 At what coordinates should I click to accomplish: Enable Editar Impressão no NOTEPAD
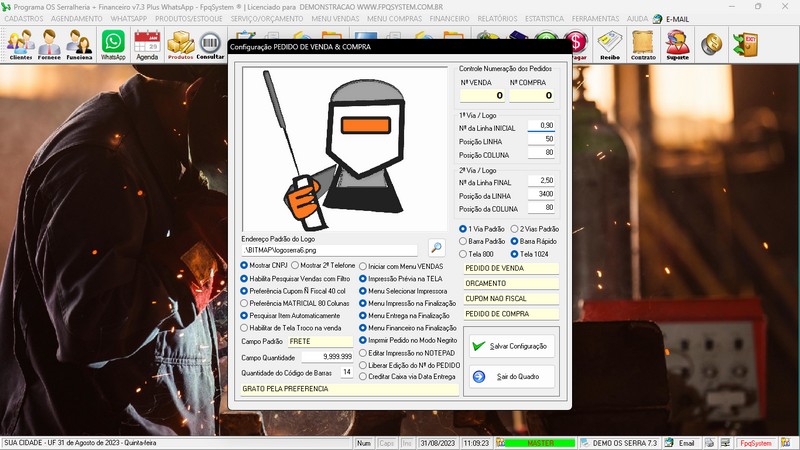(407, 353)
